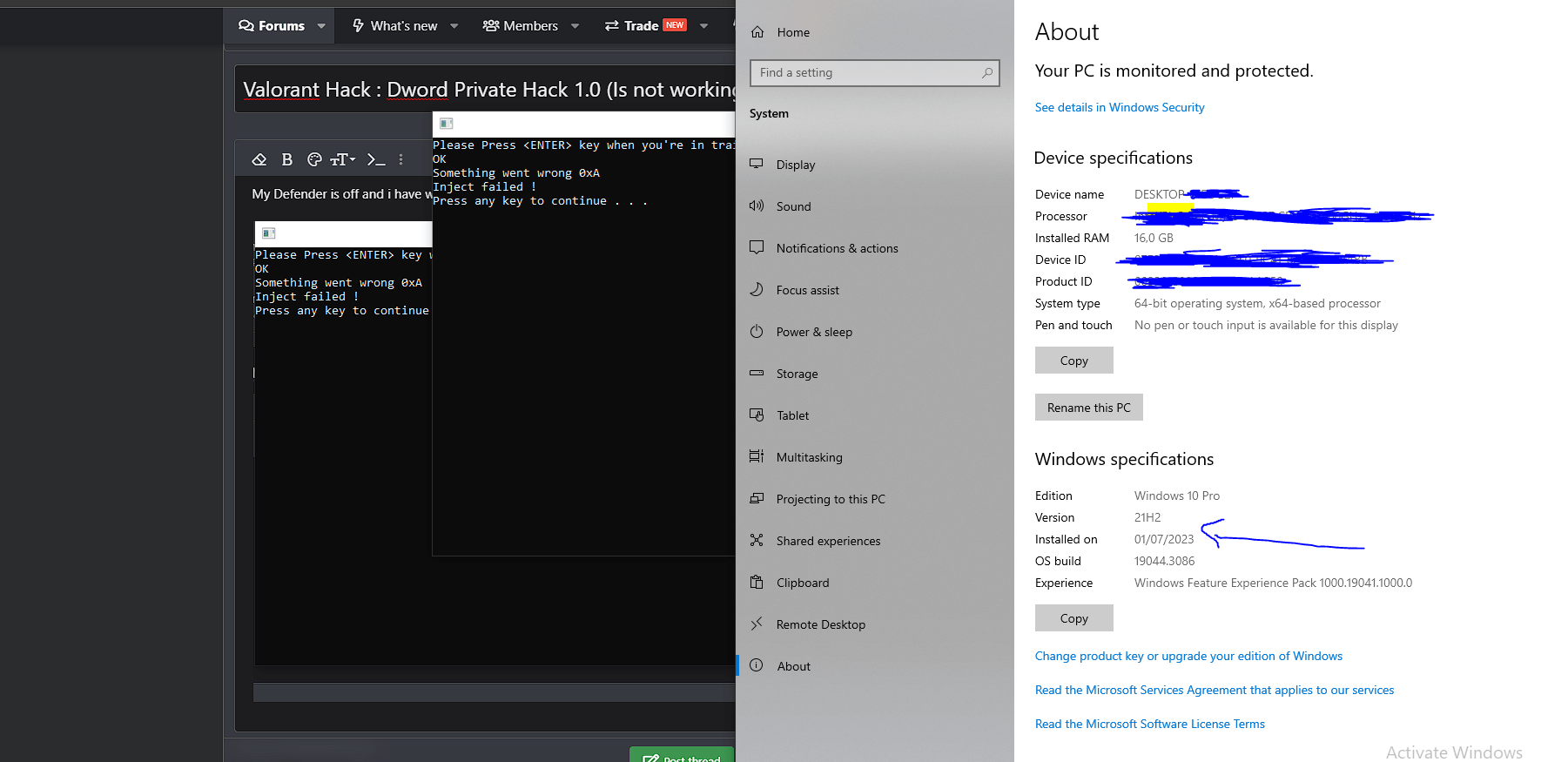This screenshot has width=1568, height=762.
Task: Expand the dropdown arrow beside Trade
Action: [x=703, y=26]
